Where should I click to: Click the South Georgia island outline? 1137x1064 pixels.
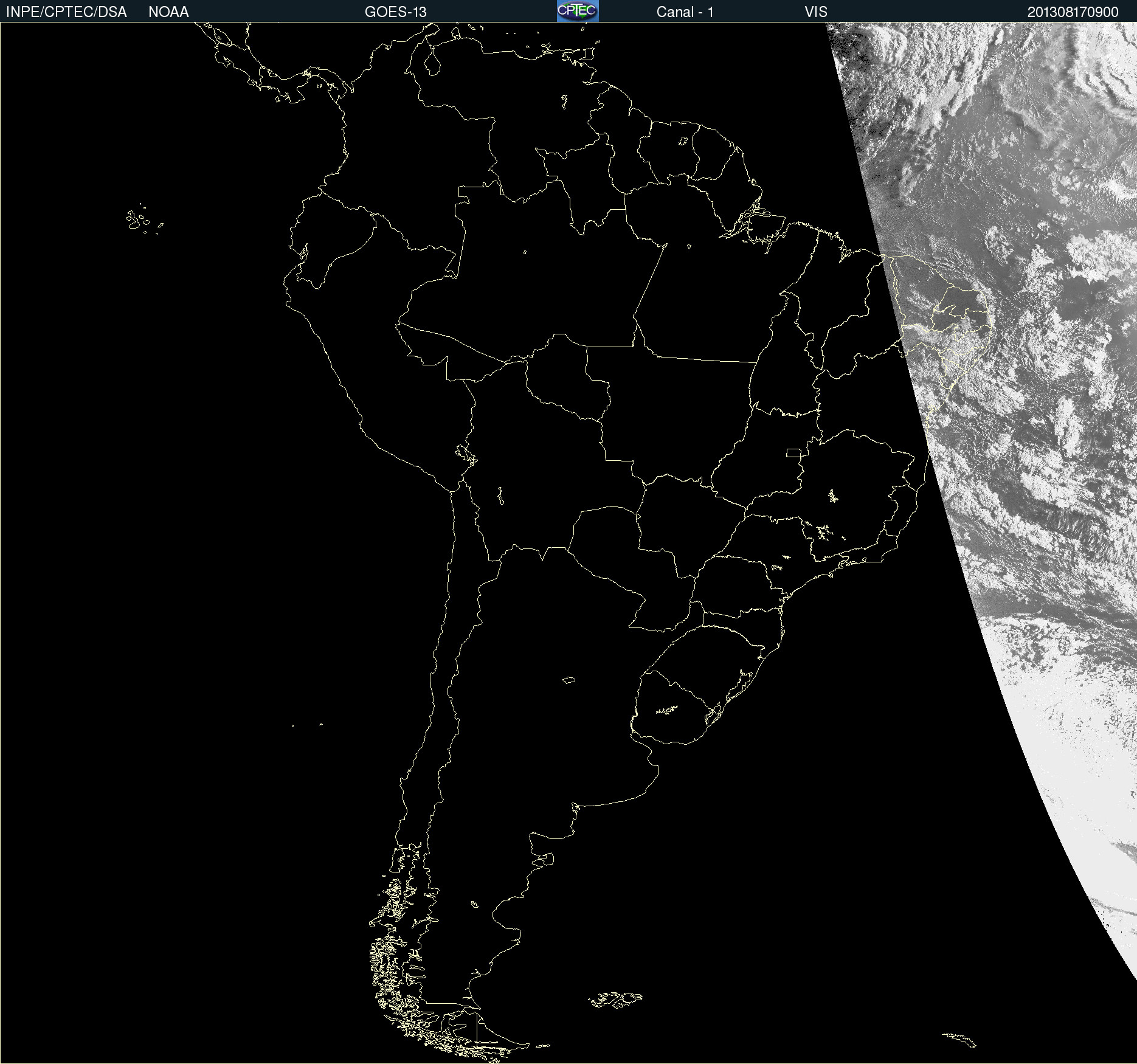[959, 1039]
